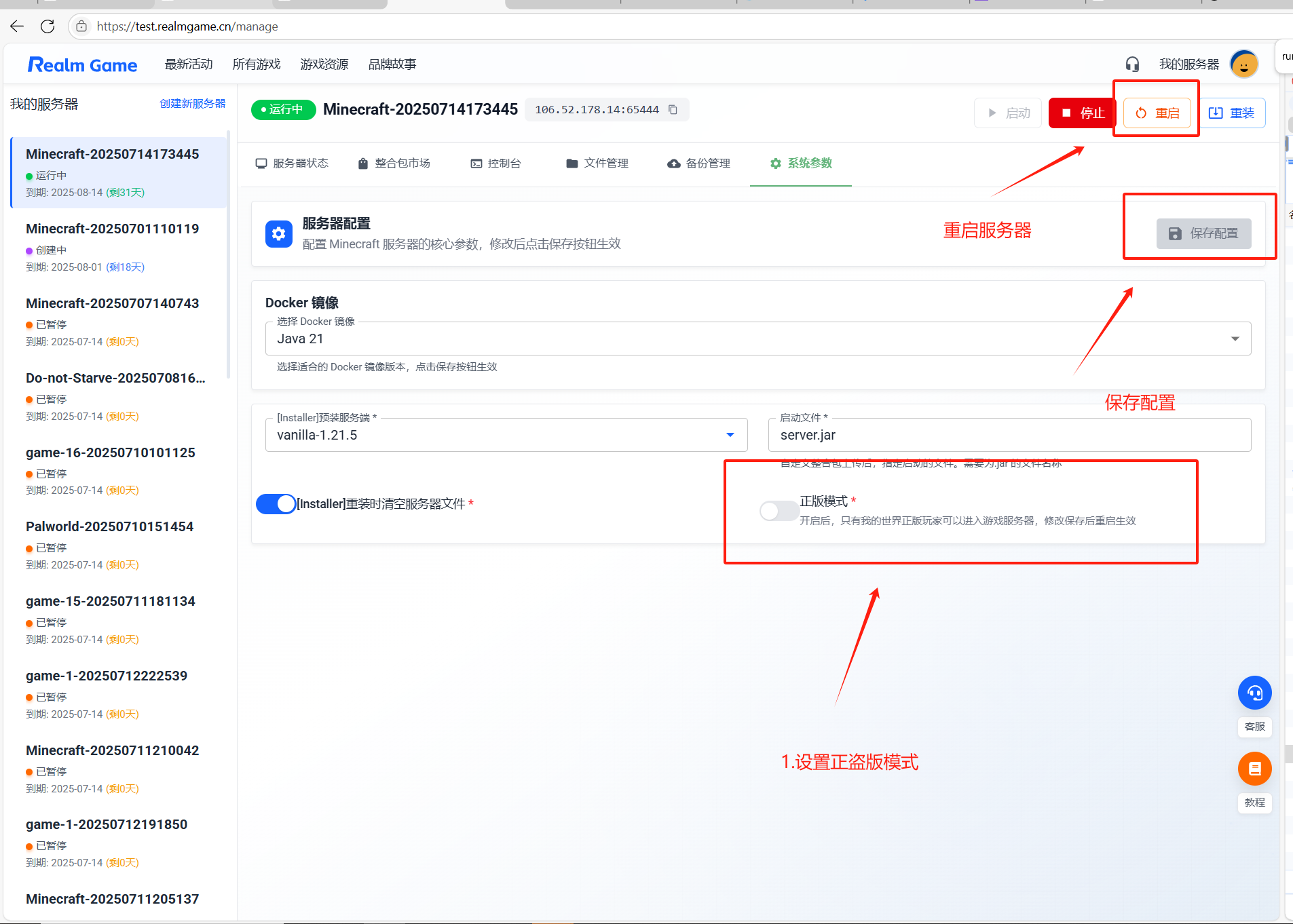
Task: Go to 备份管理 tab
Action: coord(700,163)
